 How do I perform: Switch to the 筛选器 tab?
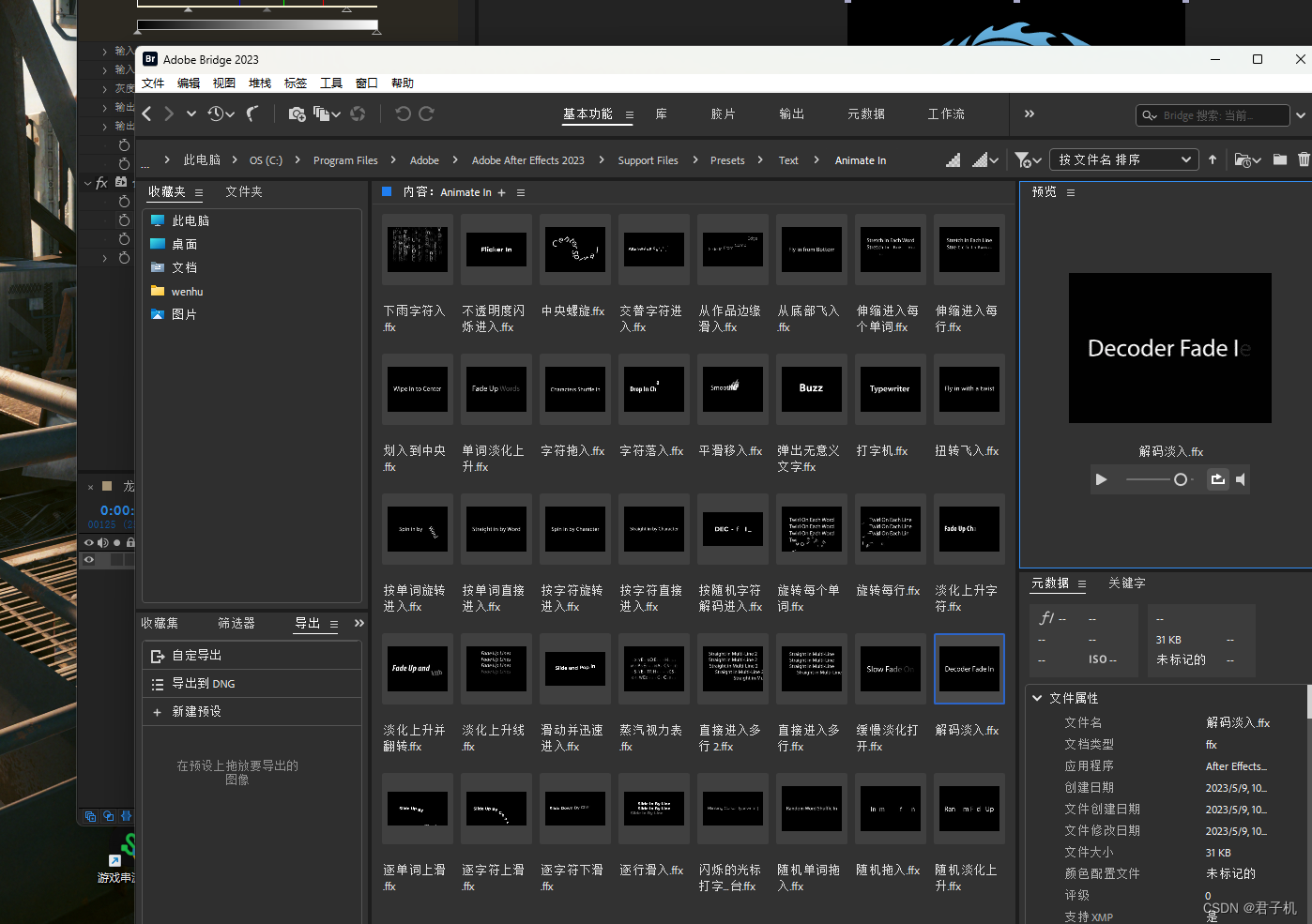[236, 623]
